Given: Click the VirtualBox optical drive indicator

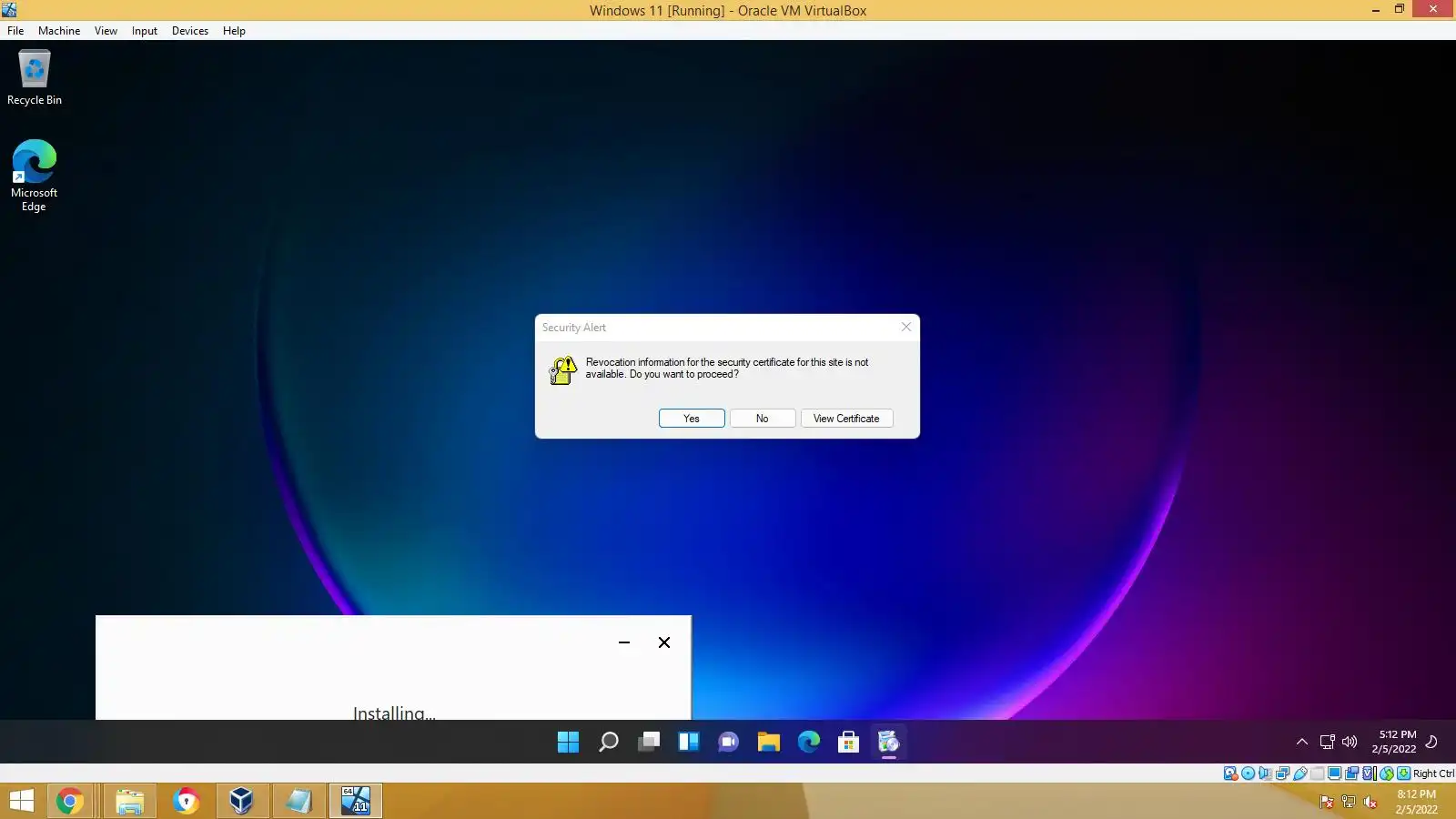Looking at the screenshot, I should pos(1248,773).
